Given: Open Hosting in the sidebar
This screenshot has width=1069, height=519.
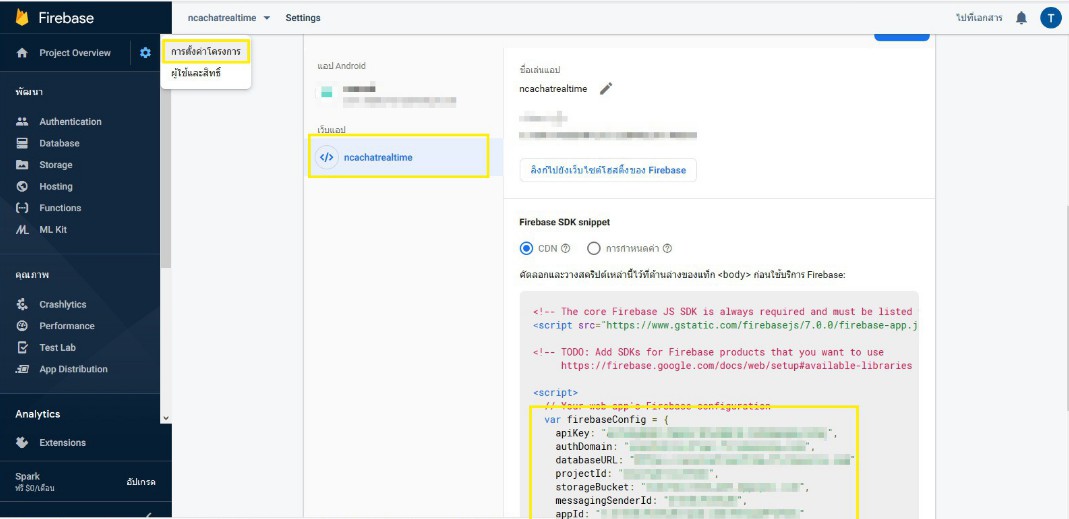Looking at the screenshot, I should tap(56, 186).
